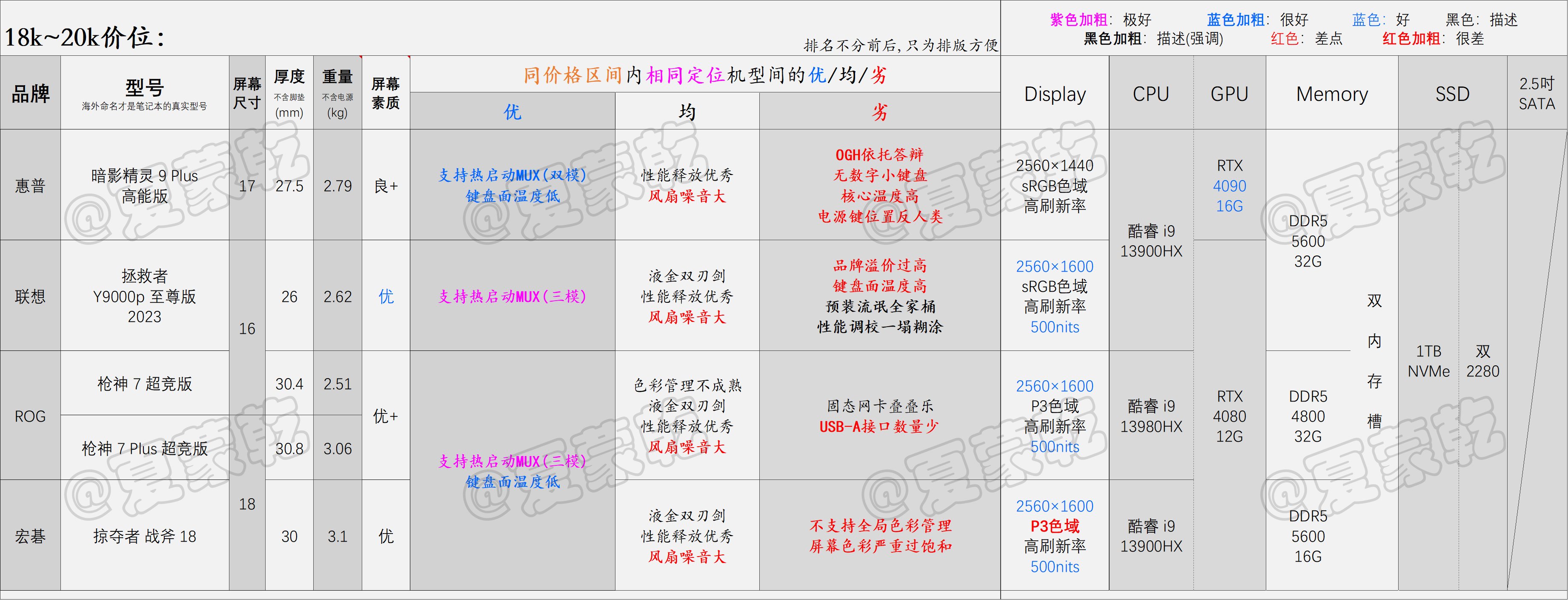
Task: Select the red 劣 subheader
Action: click(x=880, y=112)
